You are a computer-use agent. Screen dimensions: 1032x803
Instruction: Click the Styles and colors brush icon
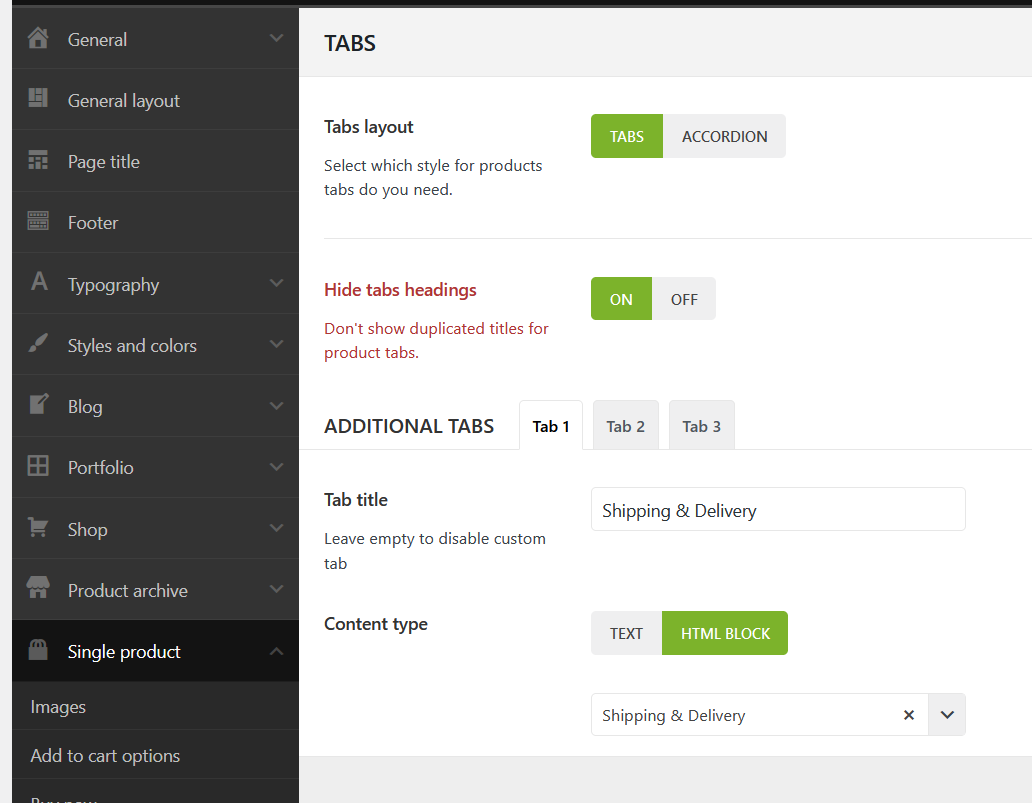coord(38,345)
